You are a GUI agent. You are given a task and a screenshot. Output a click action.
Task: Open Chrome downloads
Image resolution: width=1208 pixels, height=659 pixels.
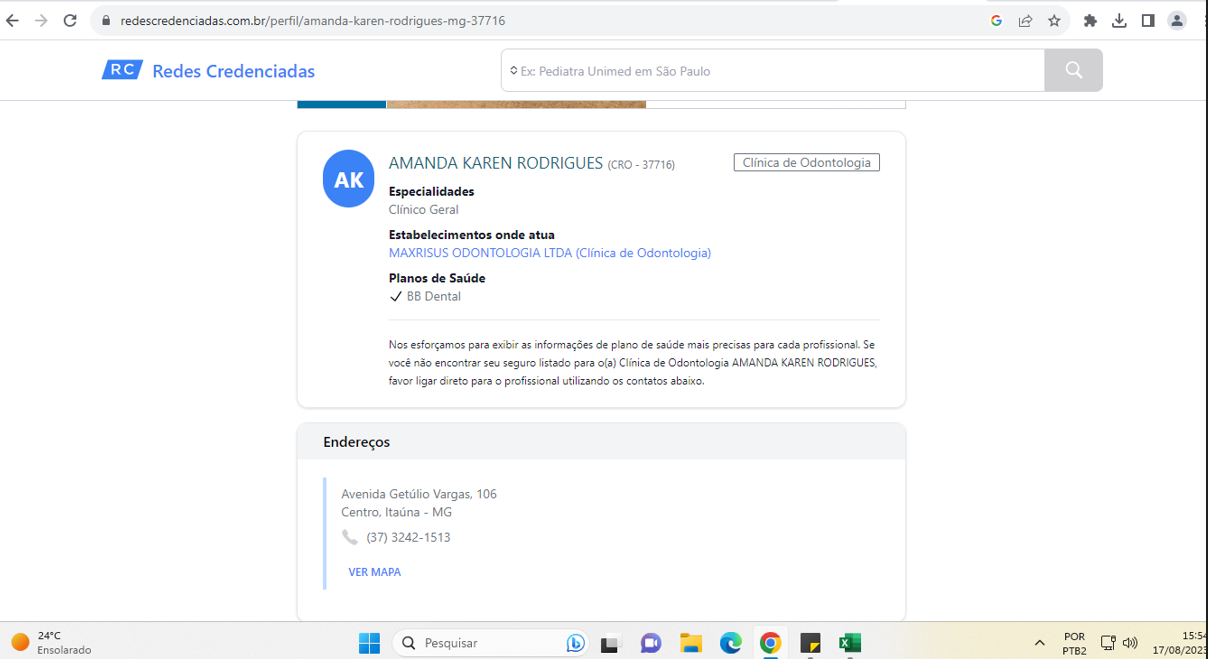(x=1119, y=20)
